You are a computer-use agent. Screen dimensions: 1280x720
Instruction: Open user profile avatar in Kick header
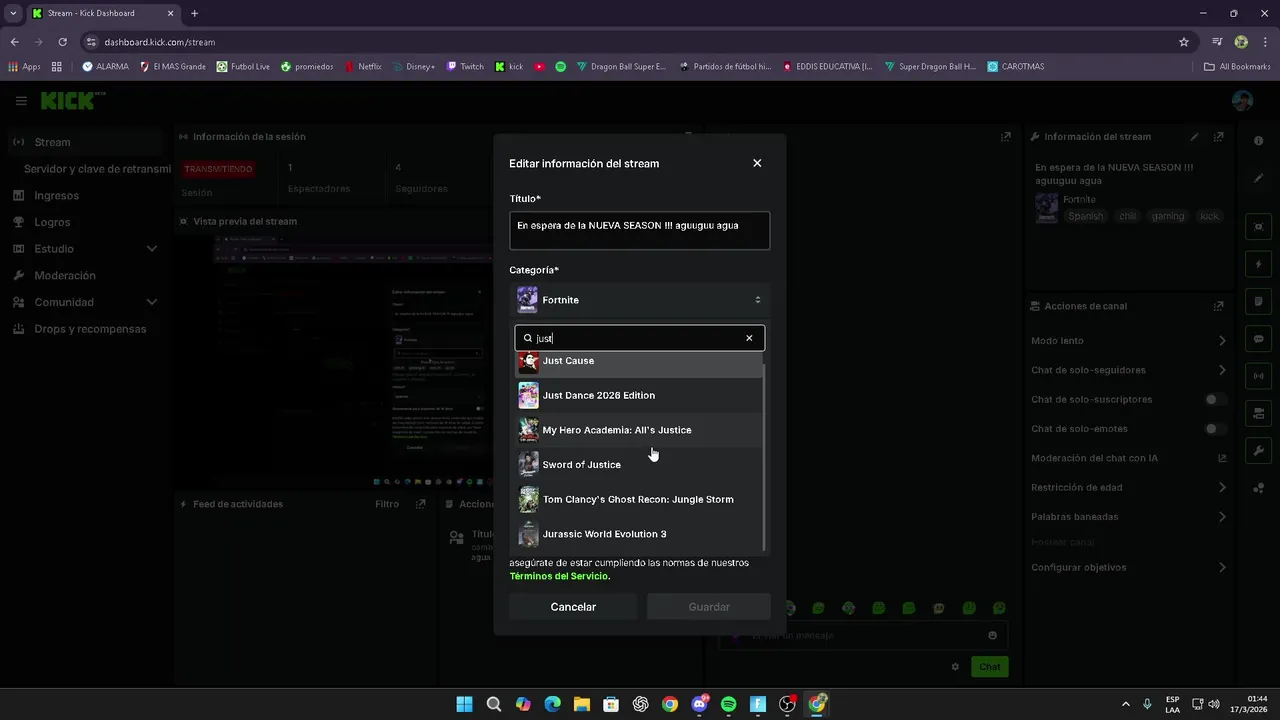[x=1242, y=101]
